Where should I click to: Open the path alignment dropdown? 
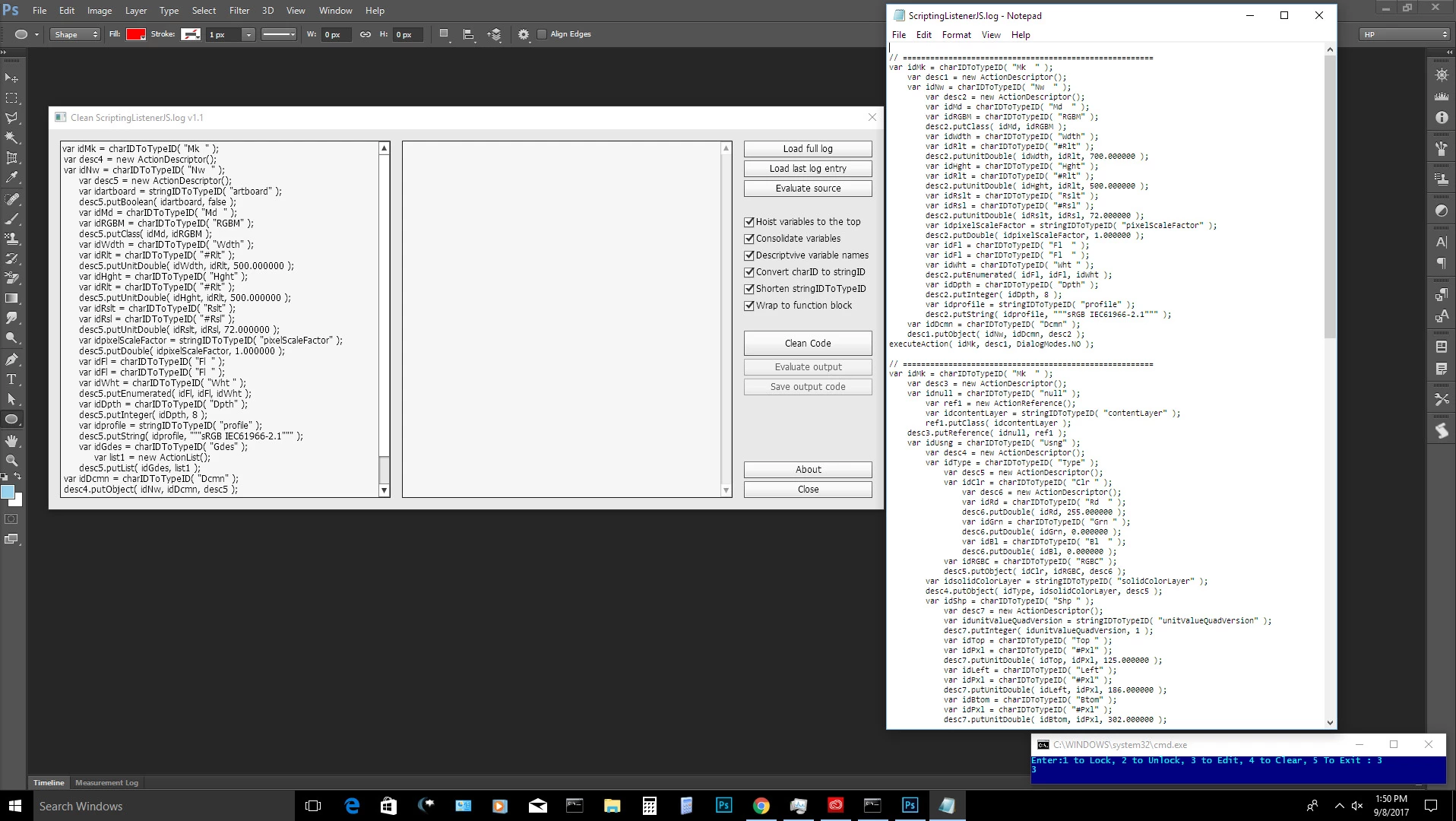[x=469, y=34]
